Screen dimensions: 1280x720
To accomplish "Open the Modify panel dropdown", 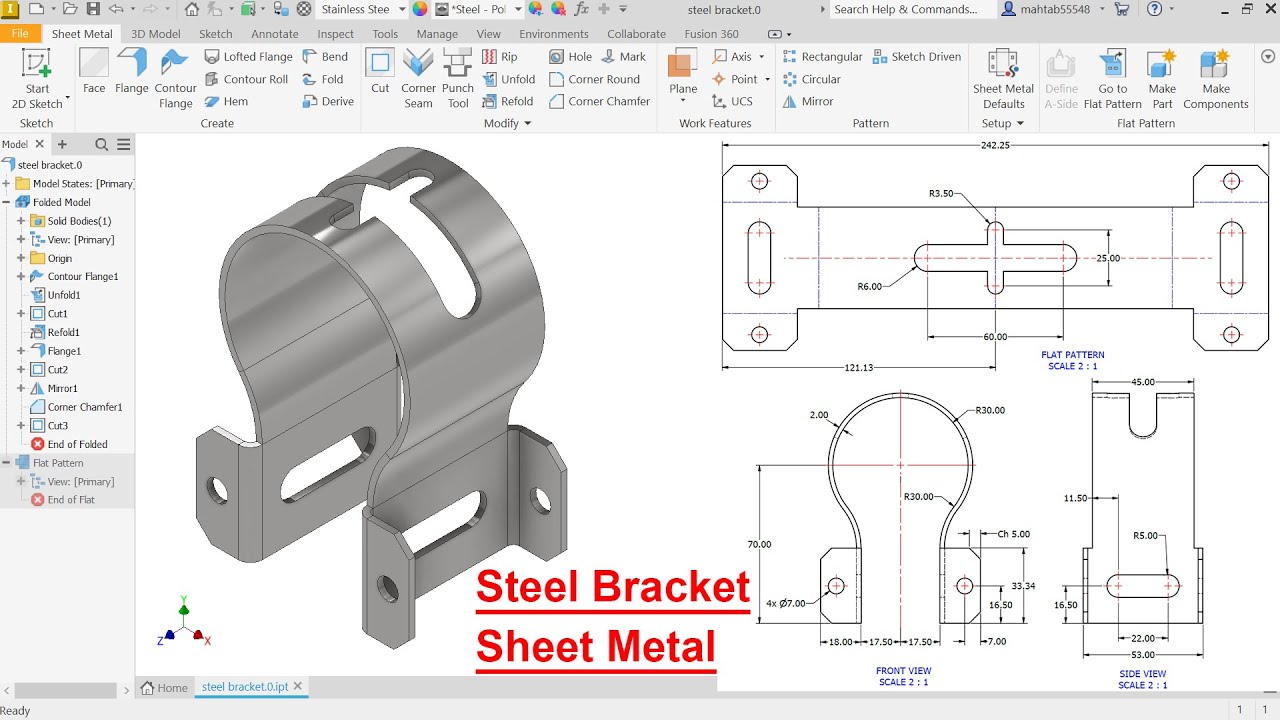I will pyautogui.click(x=507, y=123).
